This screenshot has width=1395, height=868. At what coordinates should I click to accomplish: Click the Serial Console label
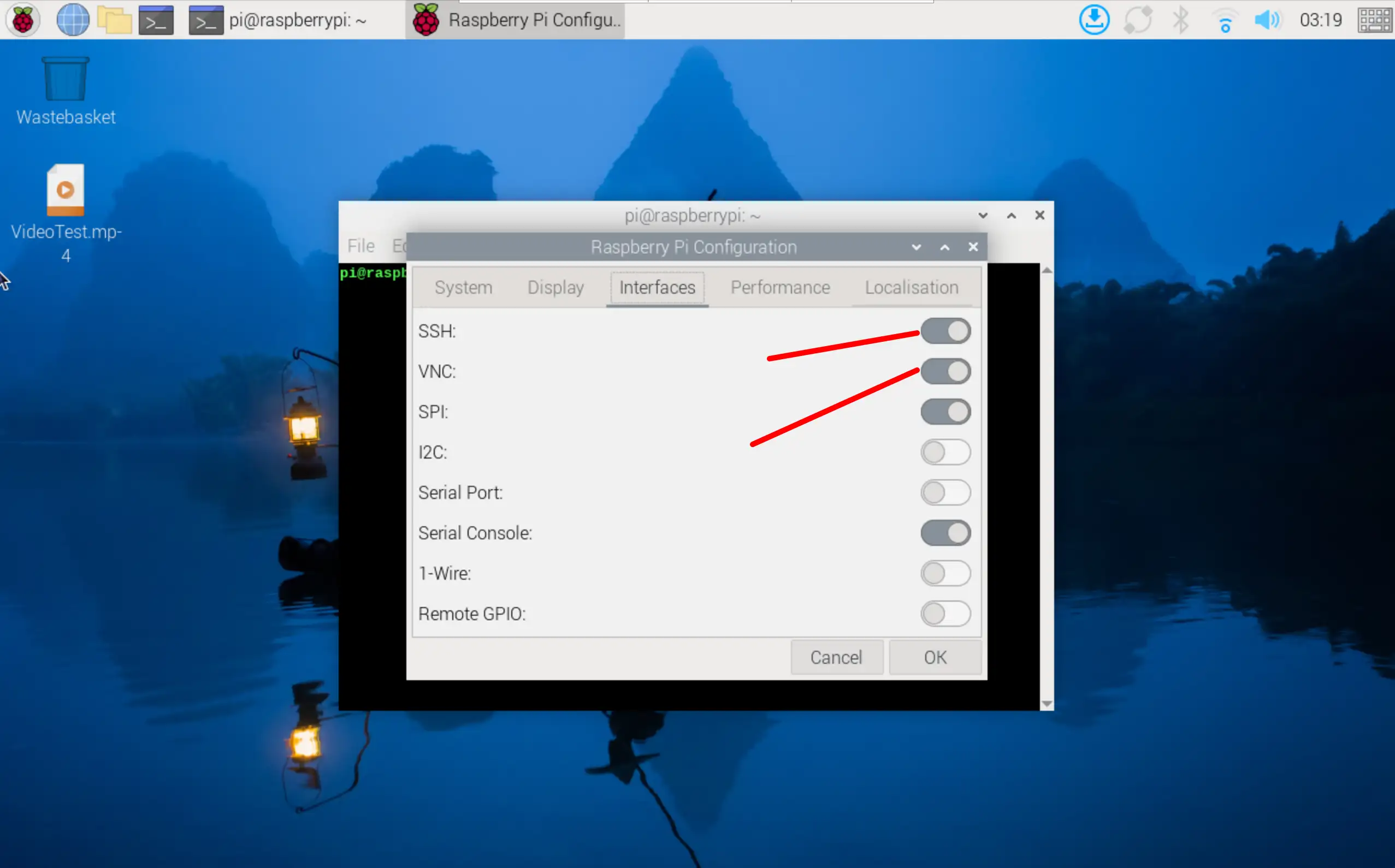475,533
